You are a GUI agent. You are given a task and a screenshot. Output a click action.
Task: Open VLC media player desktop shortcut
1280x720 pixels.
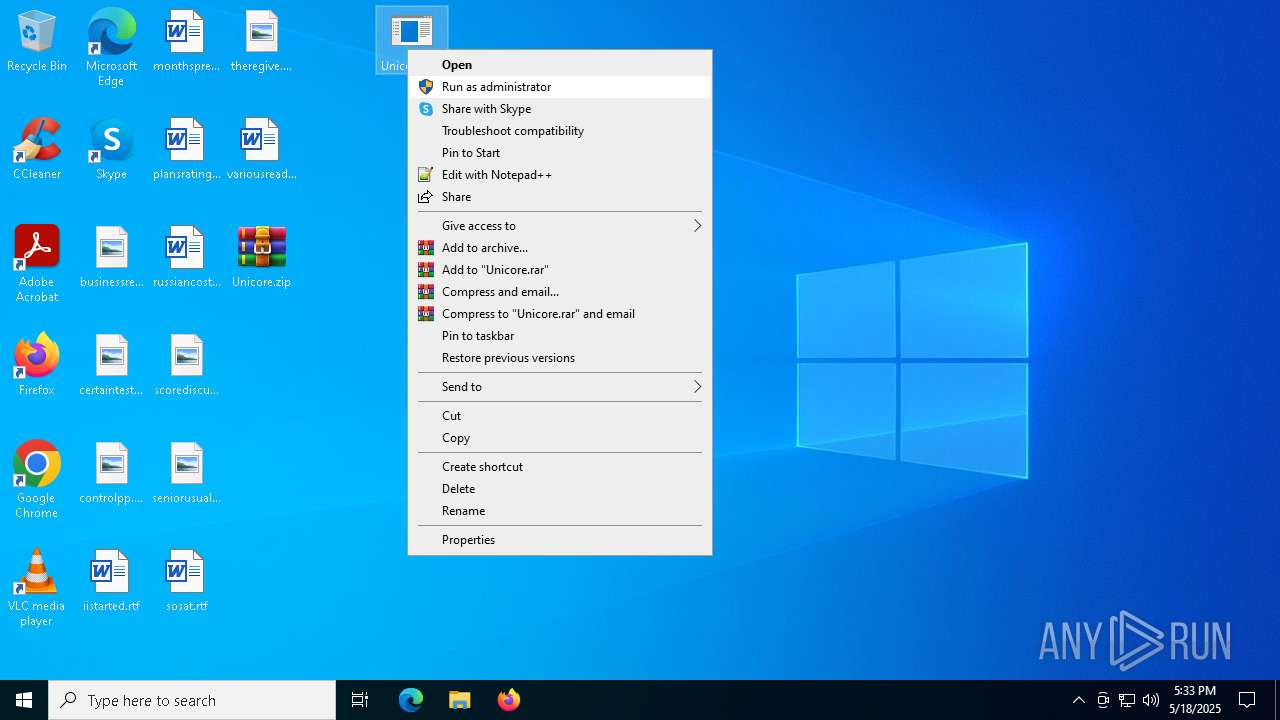click(x=36, y=588)
